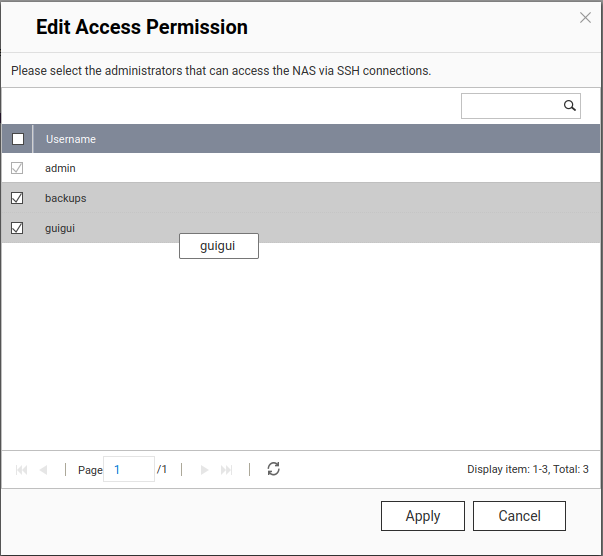603x556 pixels.
Task: Sort by the Username column header
Action: pyautogui.click(x=71, y=139)
